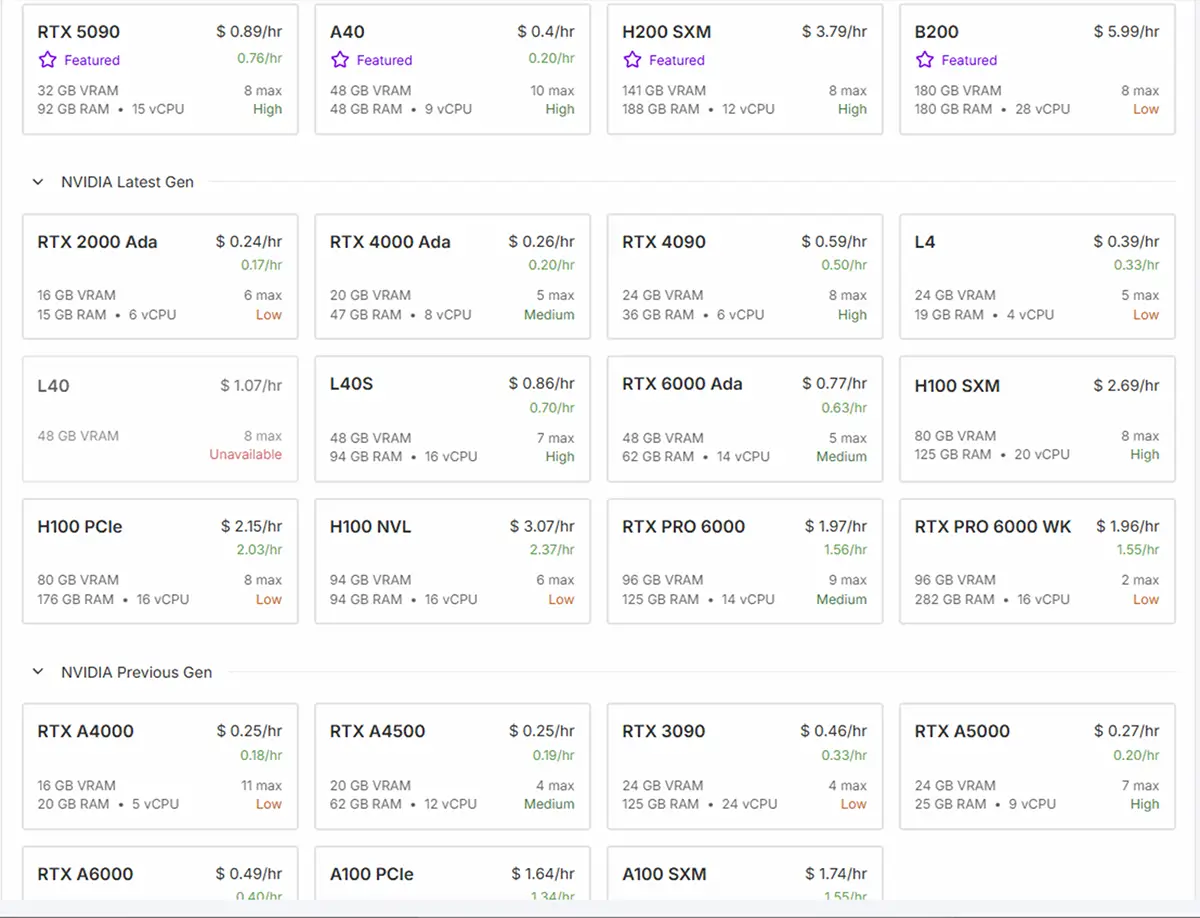
Task: Select the H100 SXM GPU card
Action: 1037,419
